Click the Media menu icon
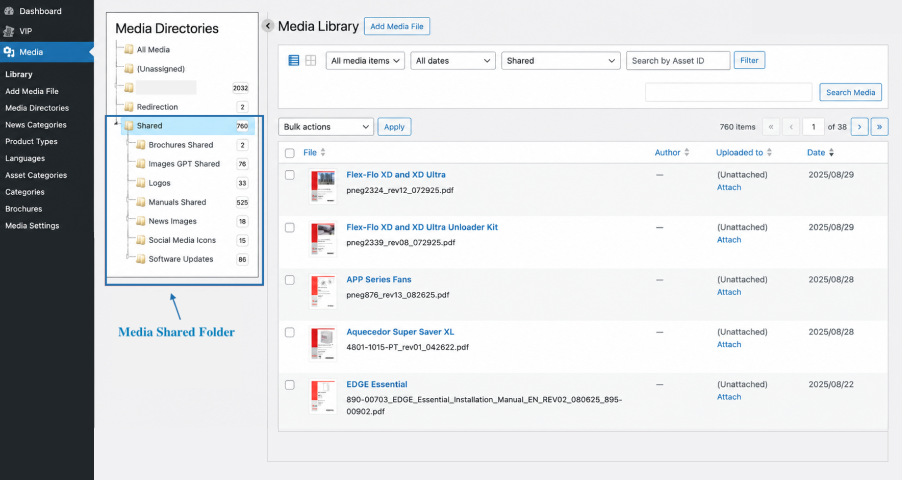 (x=9, y=52)
